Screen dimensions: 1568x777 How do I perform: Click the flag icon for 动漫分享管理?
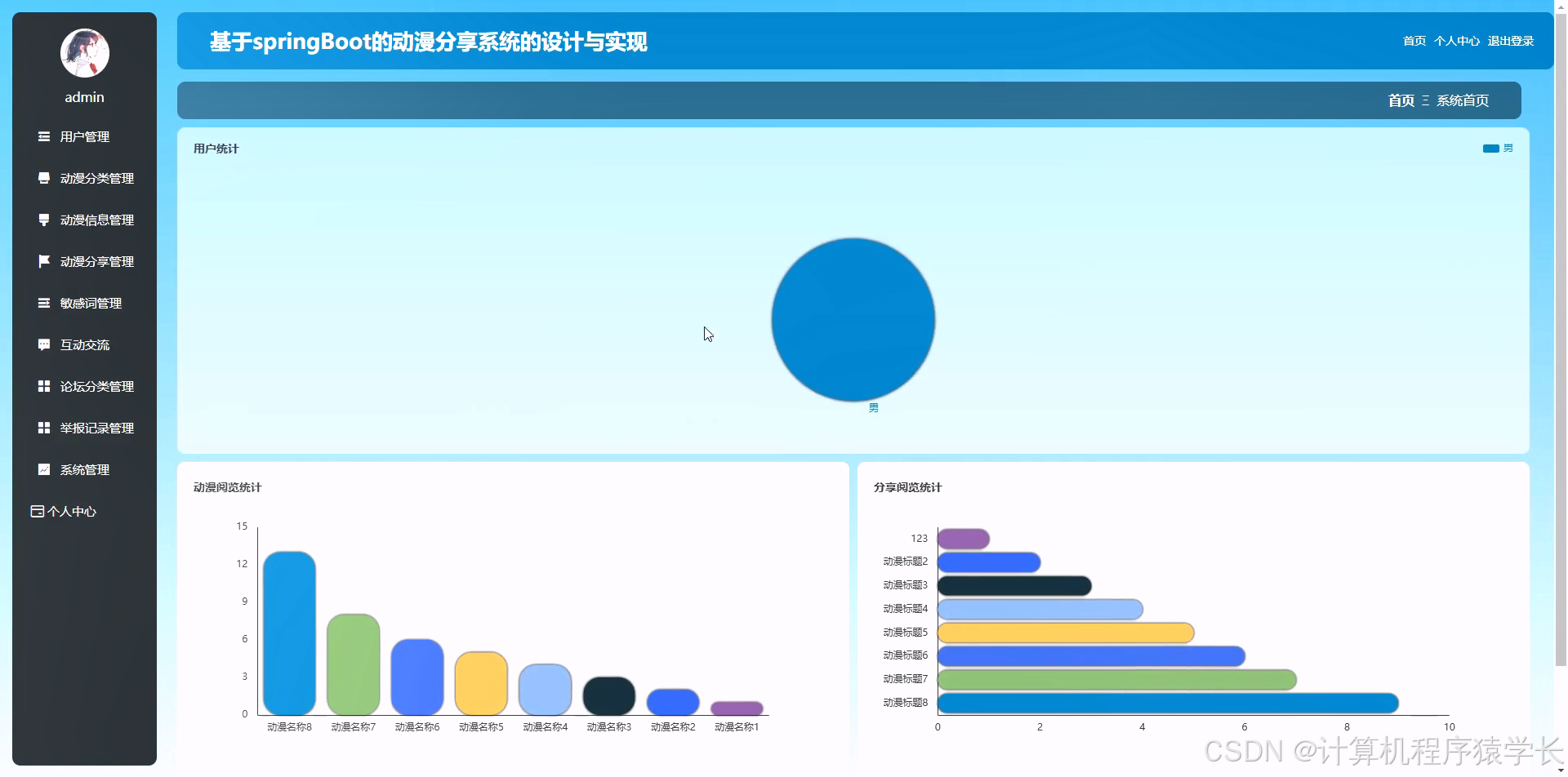(44, 261)
